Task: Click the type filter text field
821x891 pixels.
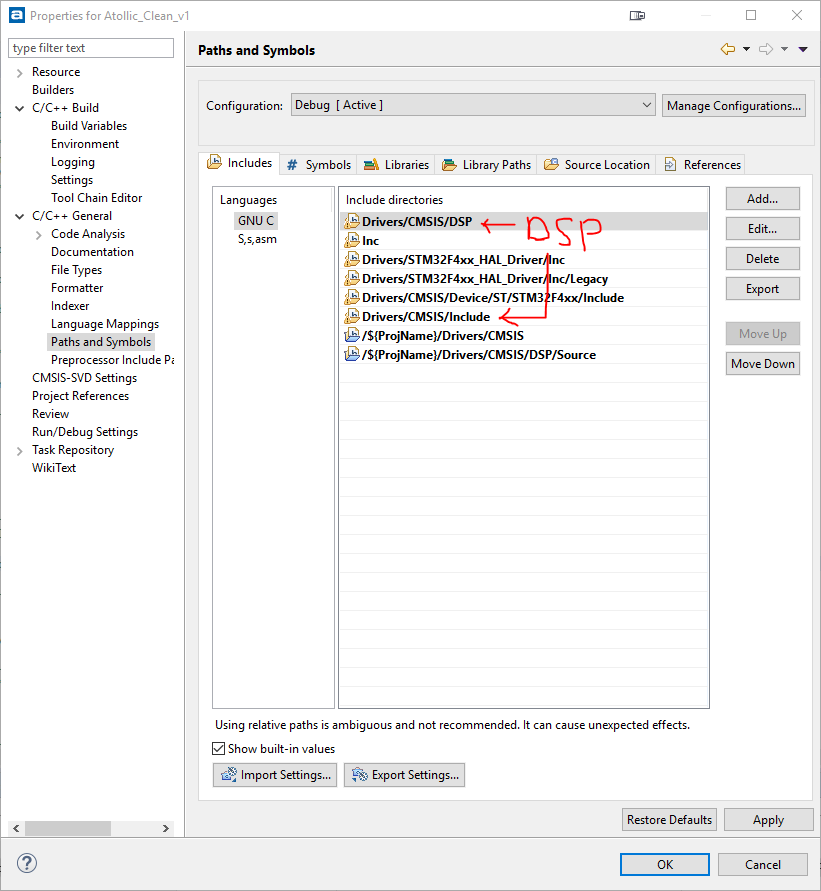Action: click(x=90, y=48)
